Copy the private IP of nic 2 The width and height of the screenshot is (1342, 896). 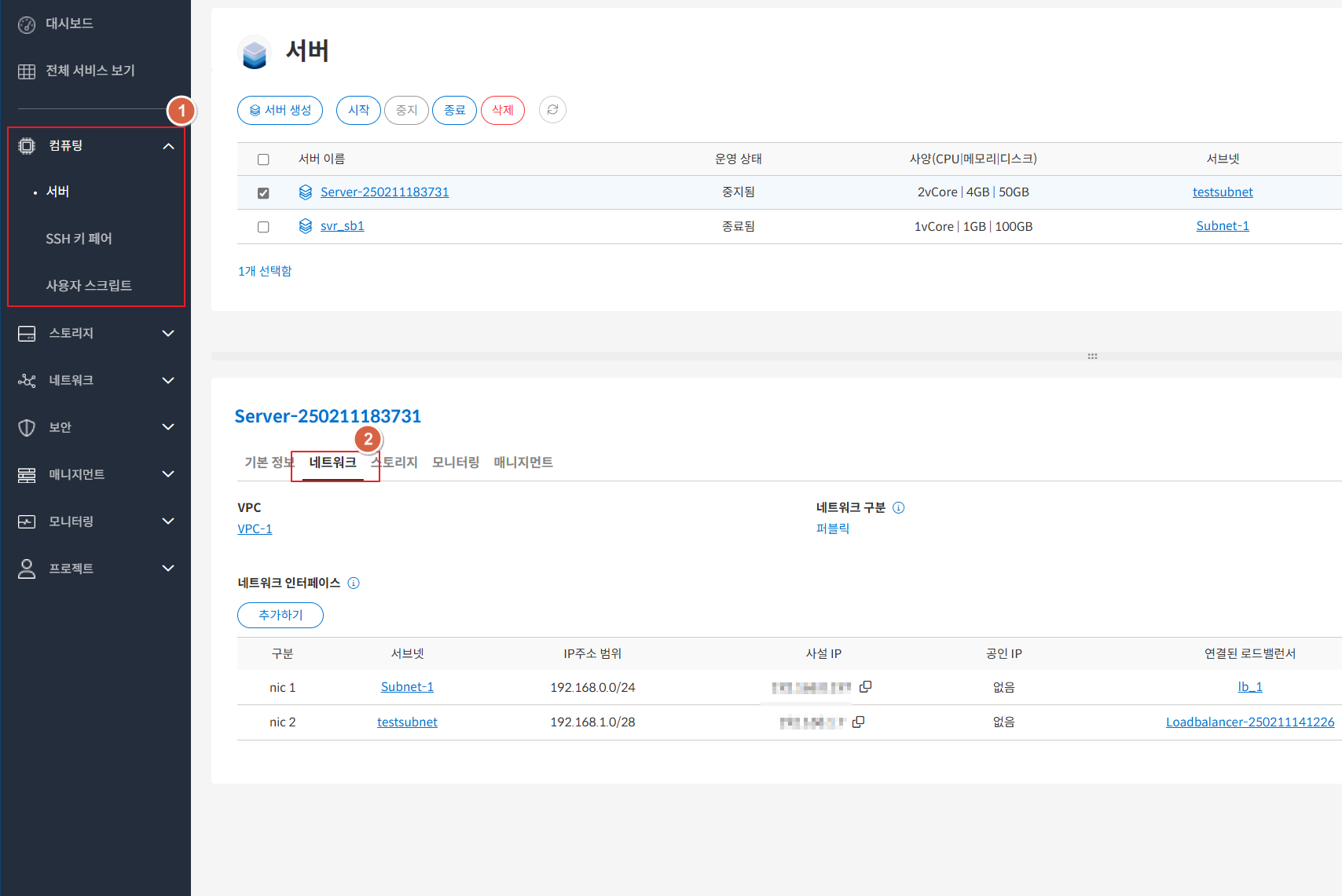coord(858,722)
